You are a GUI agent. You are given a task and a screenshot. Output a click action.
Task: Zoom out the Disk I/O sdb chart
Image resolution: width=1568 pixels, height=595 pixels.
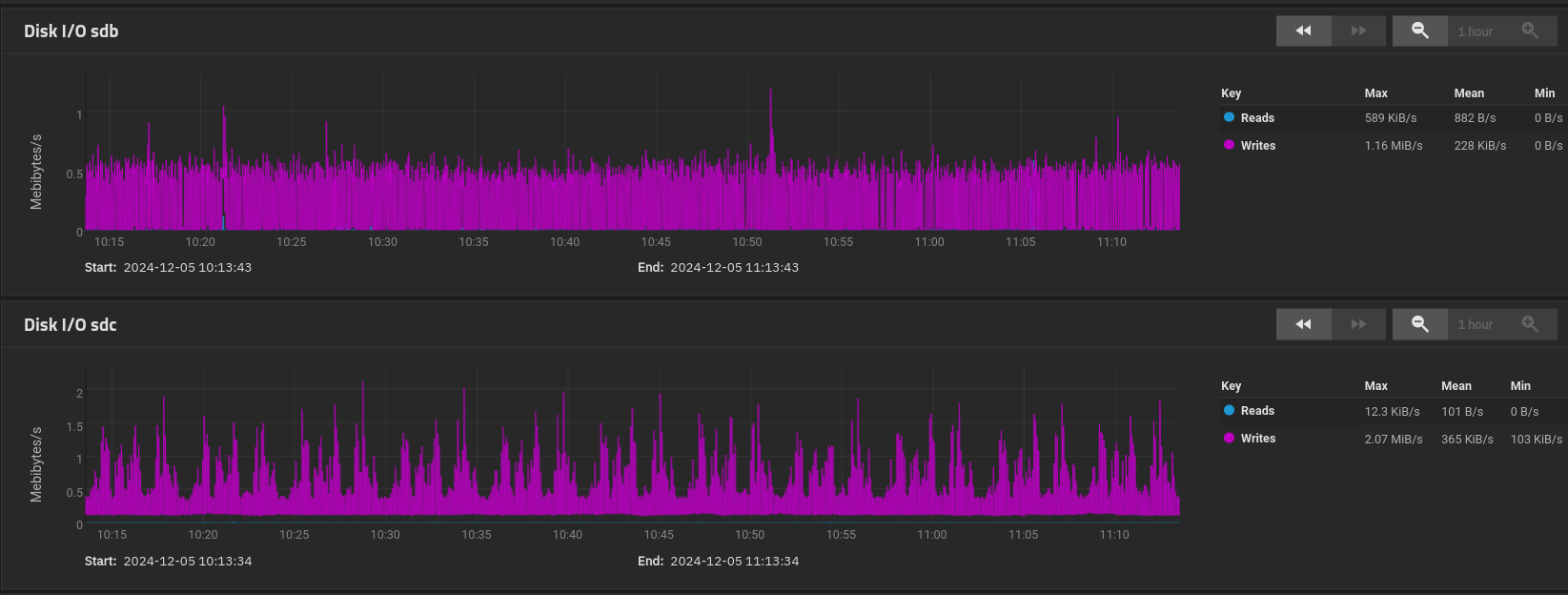tap(1419, 31)
